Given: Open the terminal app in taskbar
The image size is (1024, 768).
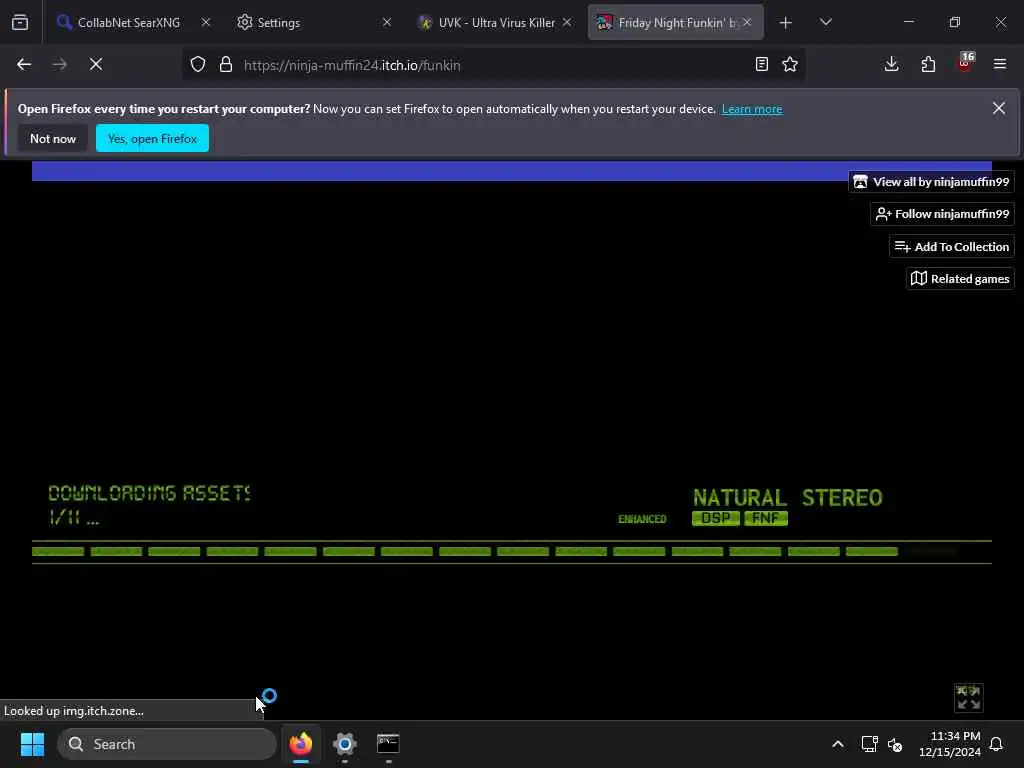Looking at the screenshot, I should click(x=389, y=744).
